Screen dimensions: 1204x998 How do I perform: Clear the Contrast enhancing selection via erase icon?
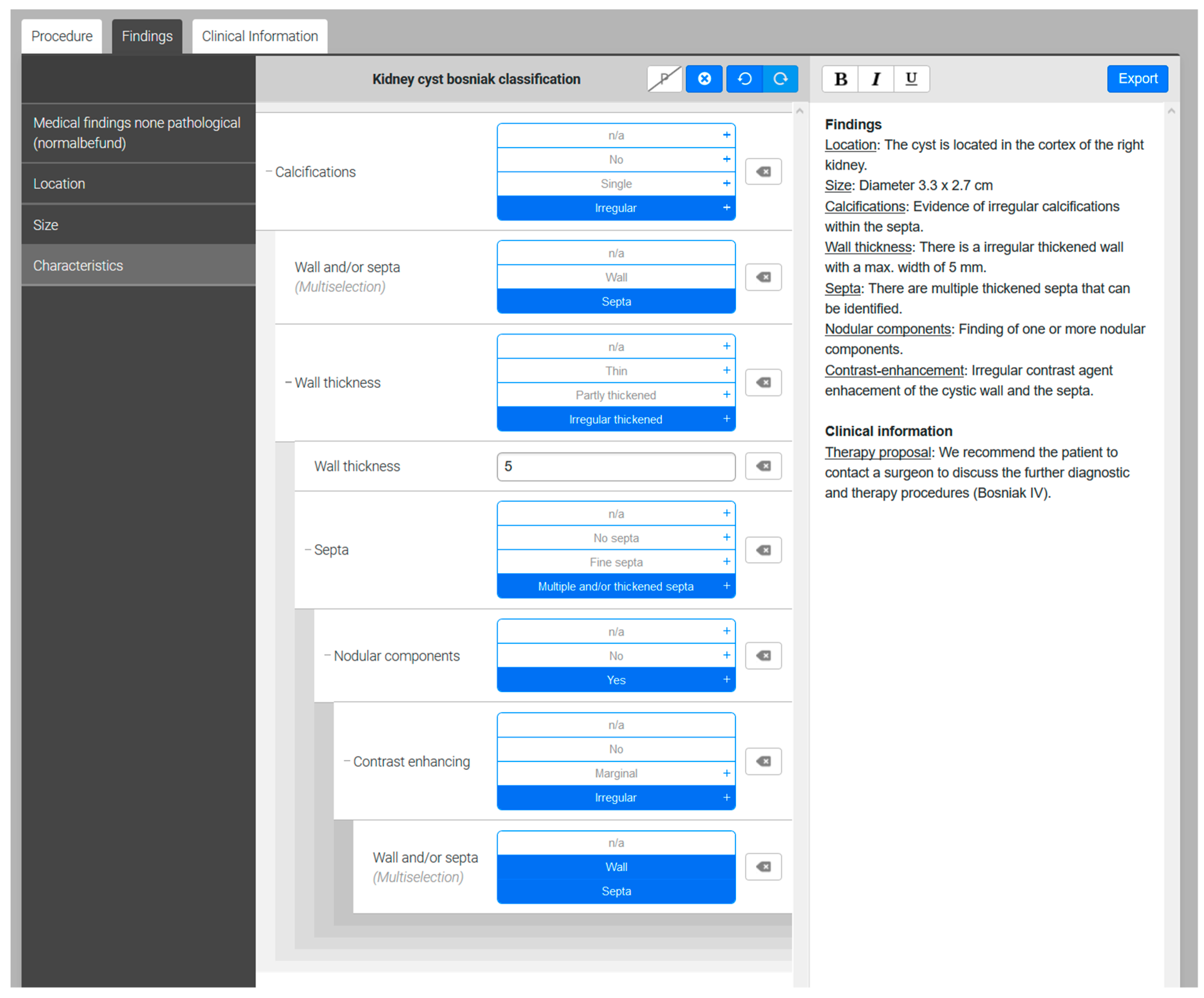click(x=763, y=761)
